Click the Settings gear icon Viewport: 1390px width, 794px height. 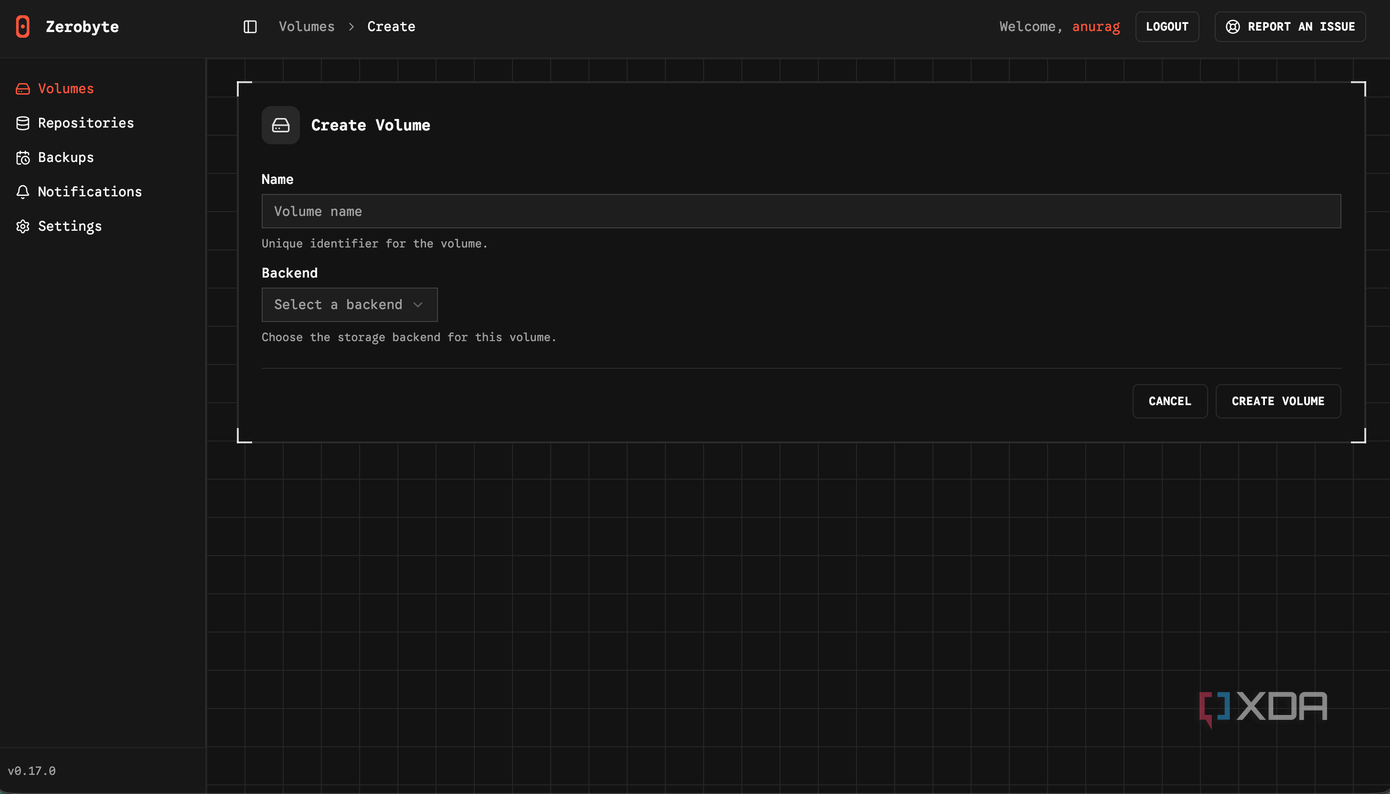click(23, 226)
